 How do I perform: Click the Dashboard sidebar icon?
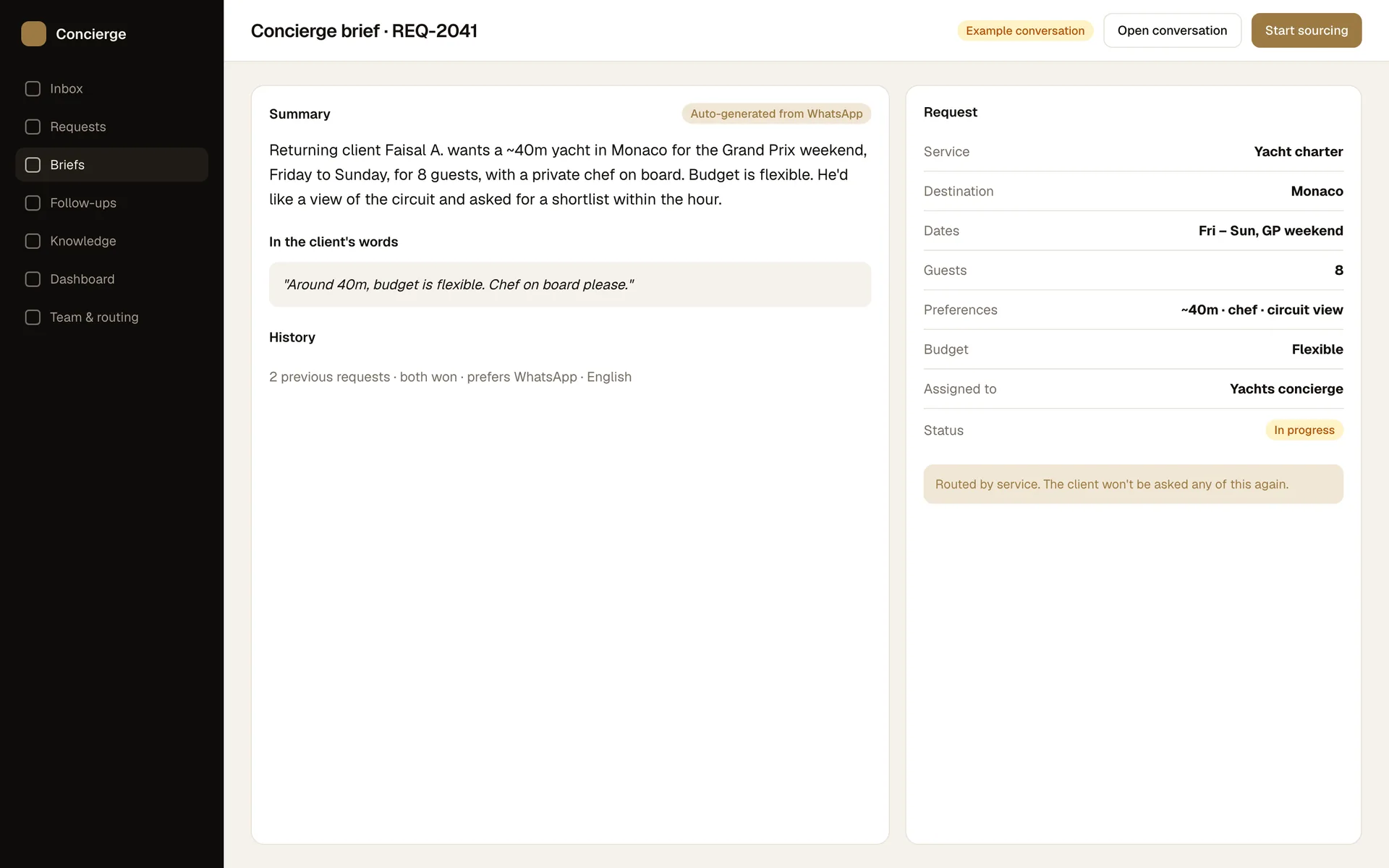33,279
